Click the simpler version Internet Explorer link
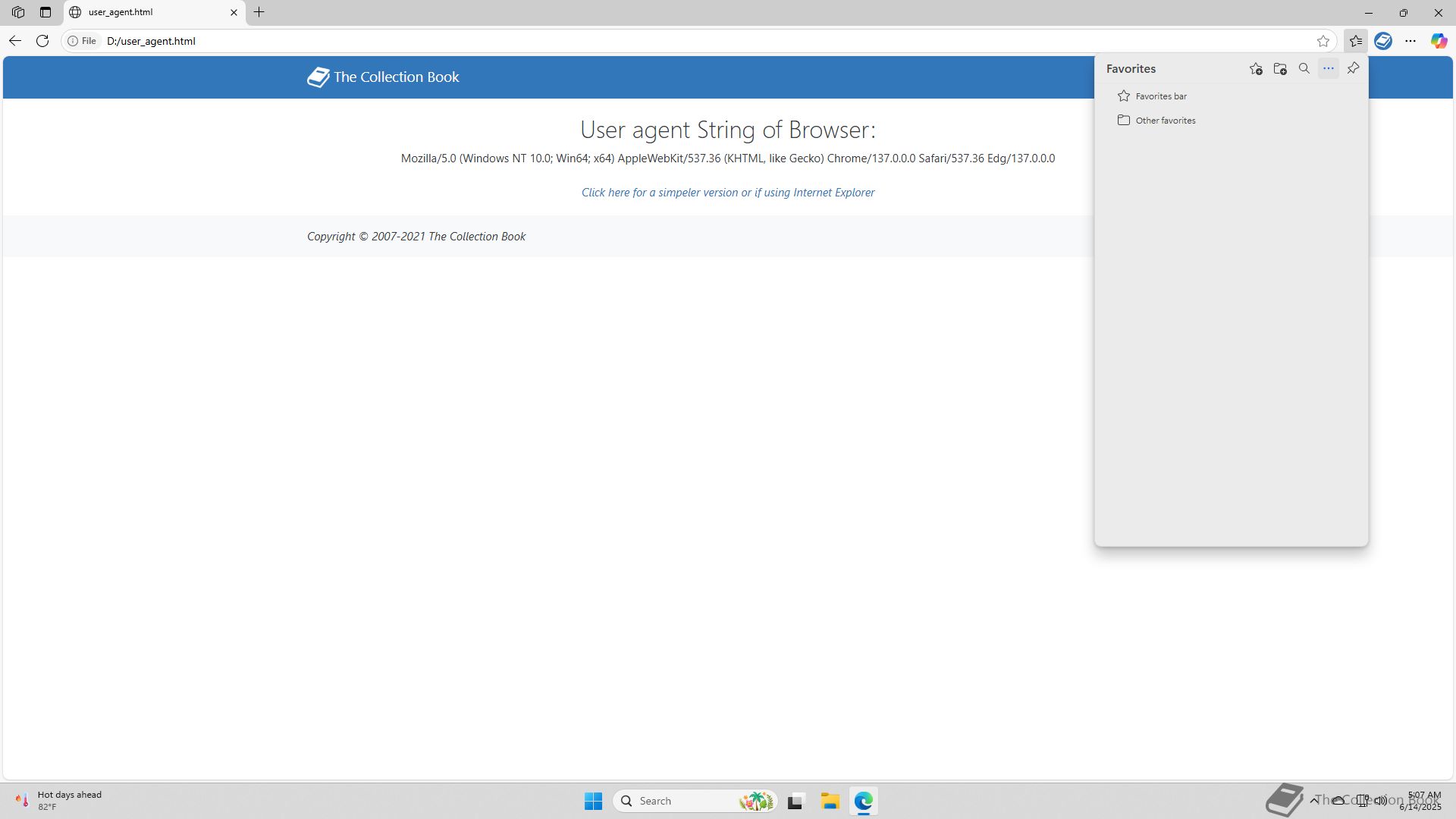Image resolution: width=1456 pixels, height=819 pixels. click(727, 193)
